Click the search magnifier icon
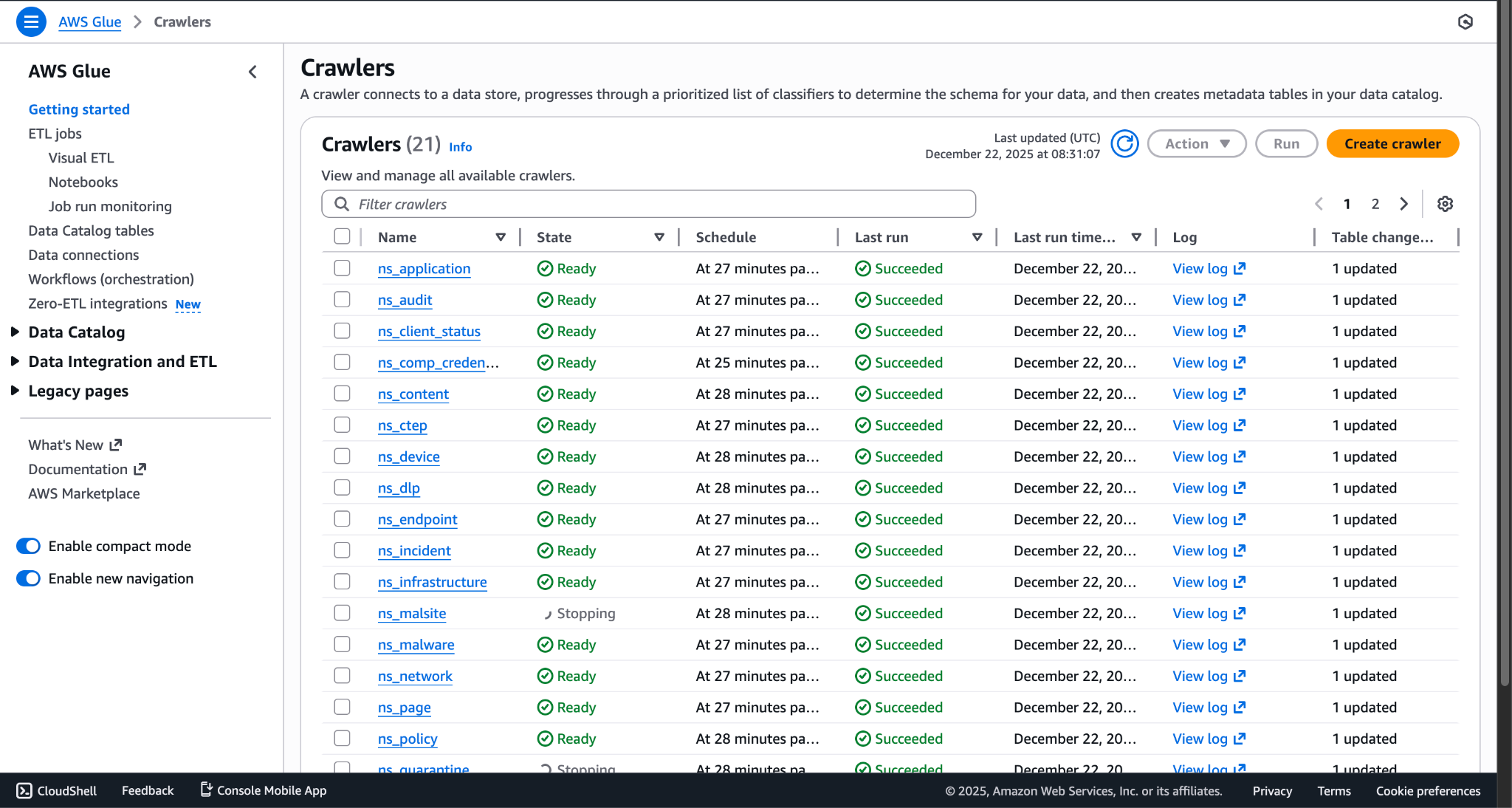1512x808 pixels. [x=341, y=204]
